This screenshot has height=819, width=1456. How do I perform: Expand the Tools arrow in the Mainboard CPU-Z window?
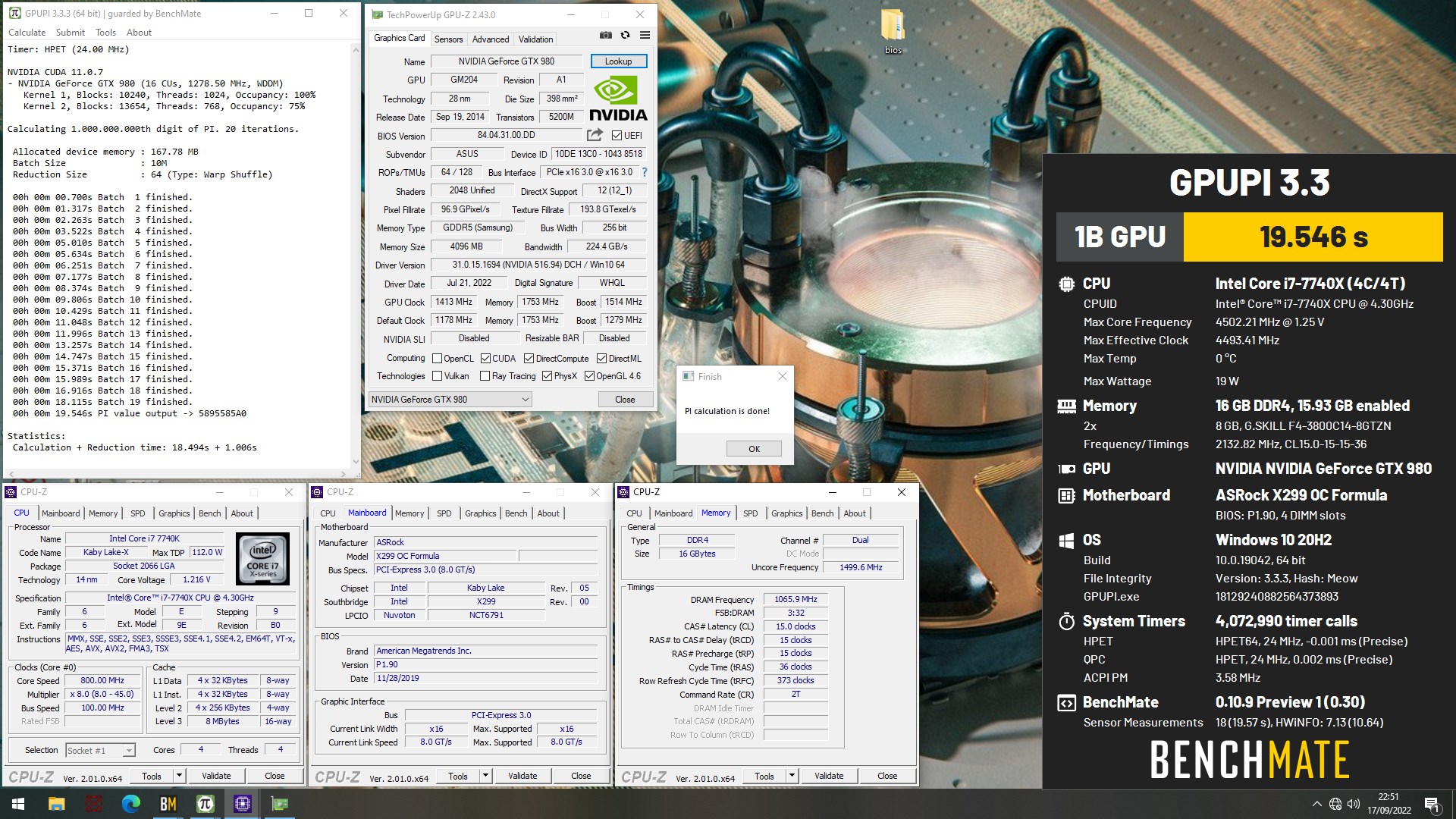[x=485, y=776]
